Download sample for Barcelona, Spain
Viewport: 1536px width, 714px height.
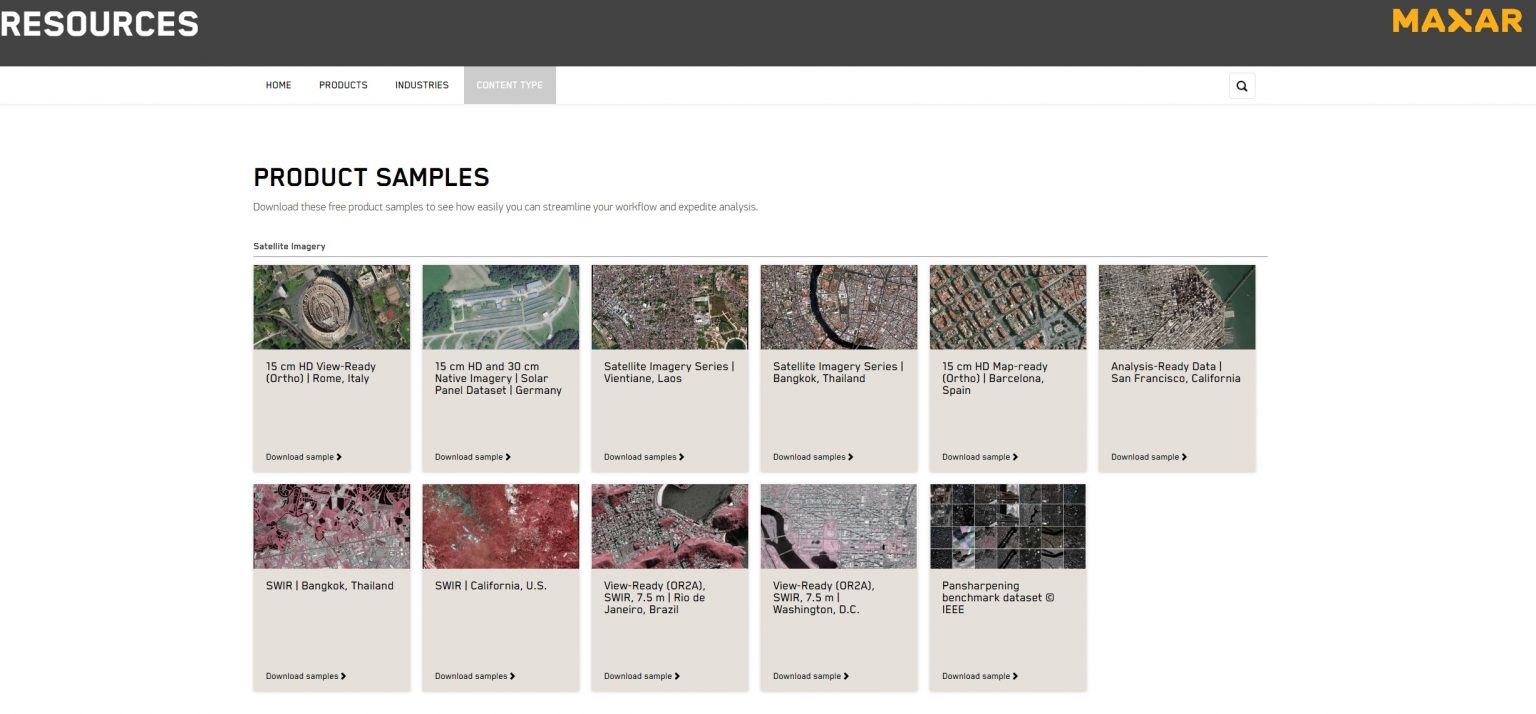979,457
